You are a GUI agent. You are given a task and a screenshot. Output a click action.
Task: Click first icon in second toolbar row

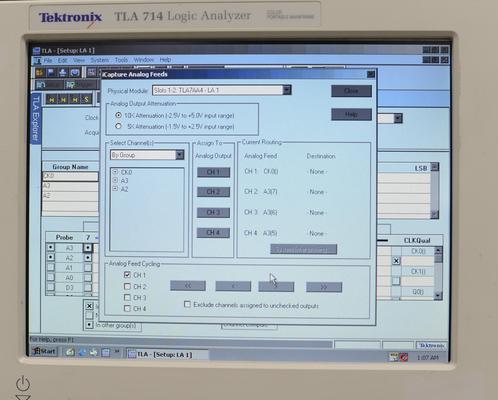[41, 85]
